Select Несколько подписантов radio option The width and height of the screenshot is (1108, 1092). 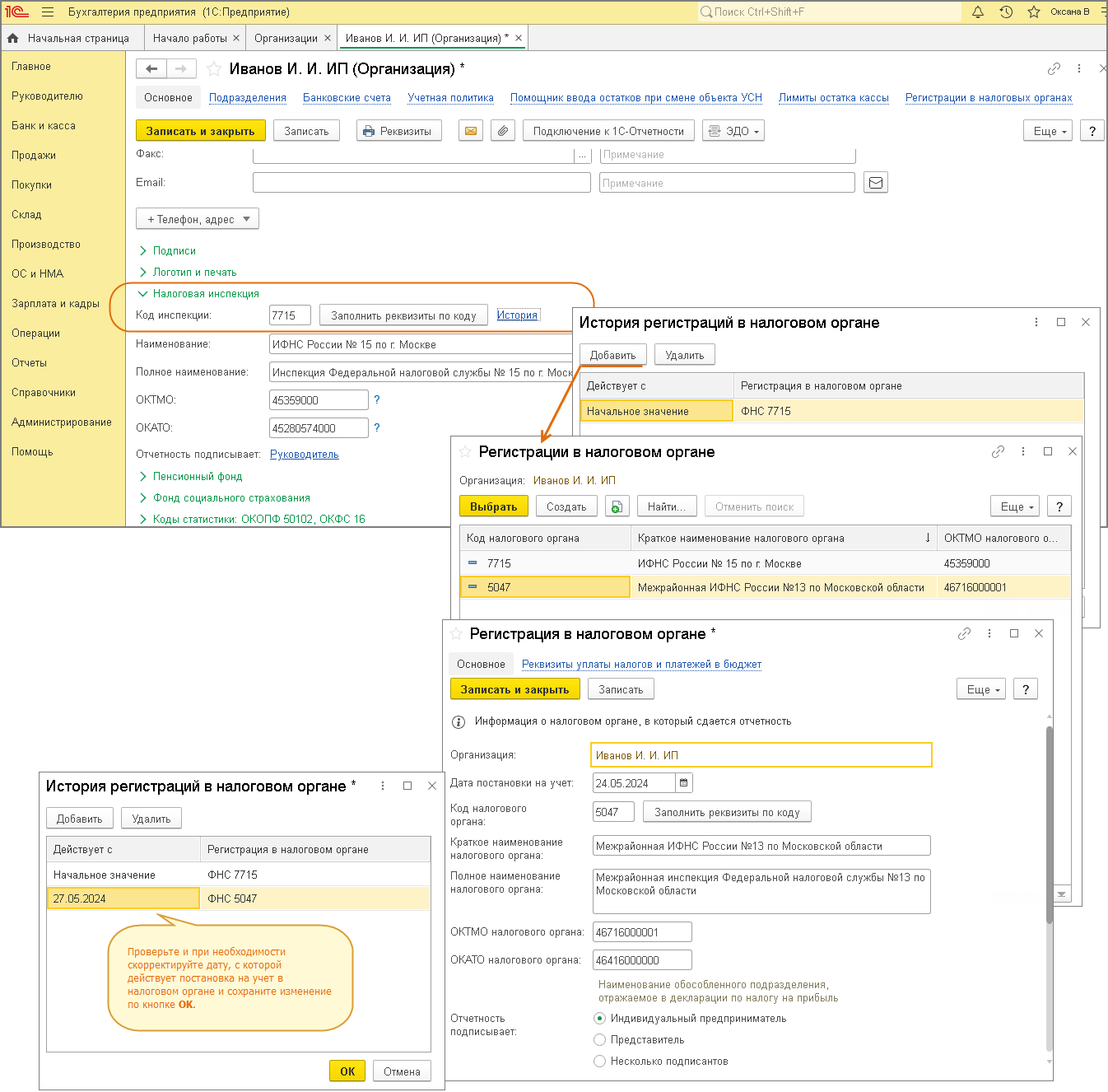[x=600, y=1062]
